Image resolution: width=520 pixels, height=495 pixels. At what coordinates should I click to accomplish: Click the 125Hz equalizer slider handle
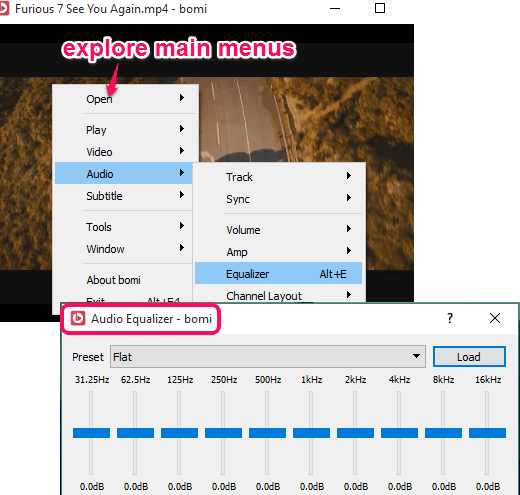pyautogui.click(x=179, y=433)
